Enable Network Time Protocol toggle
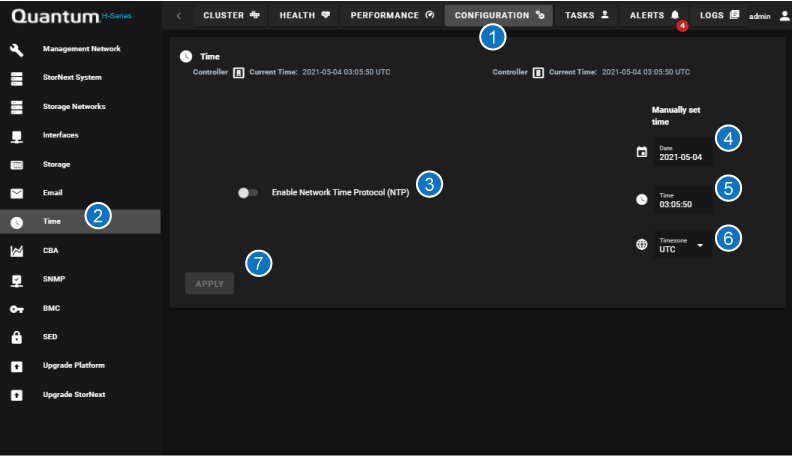This screenshot has height=456, width=792. pyautogui.click(x=247, y=192)
